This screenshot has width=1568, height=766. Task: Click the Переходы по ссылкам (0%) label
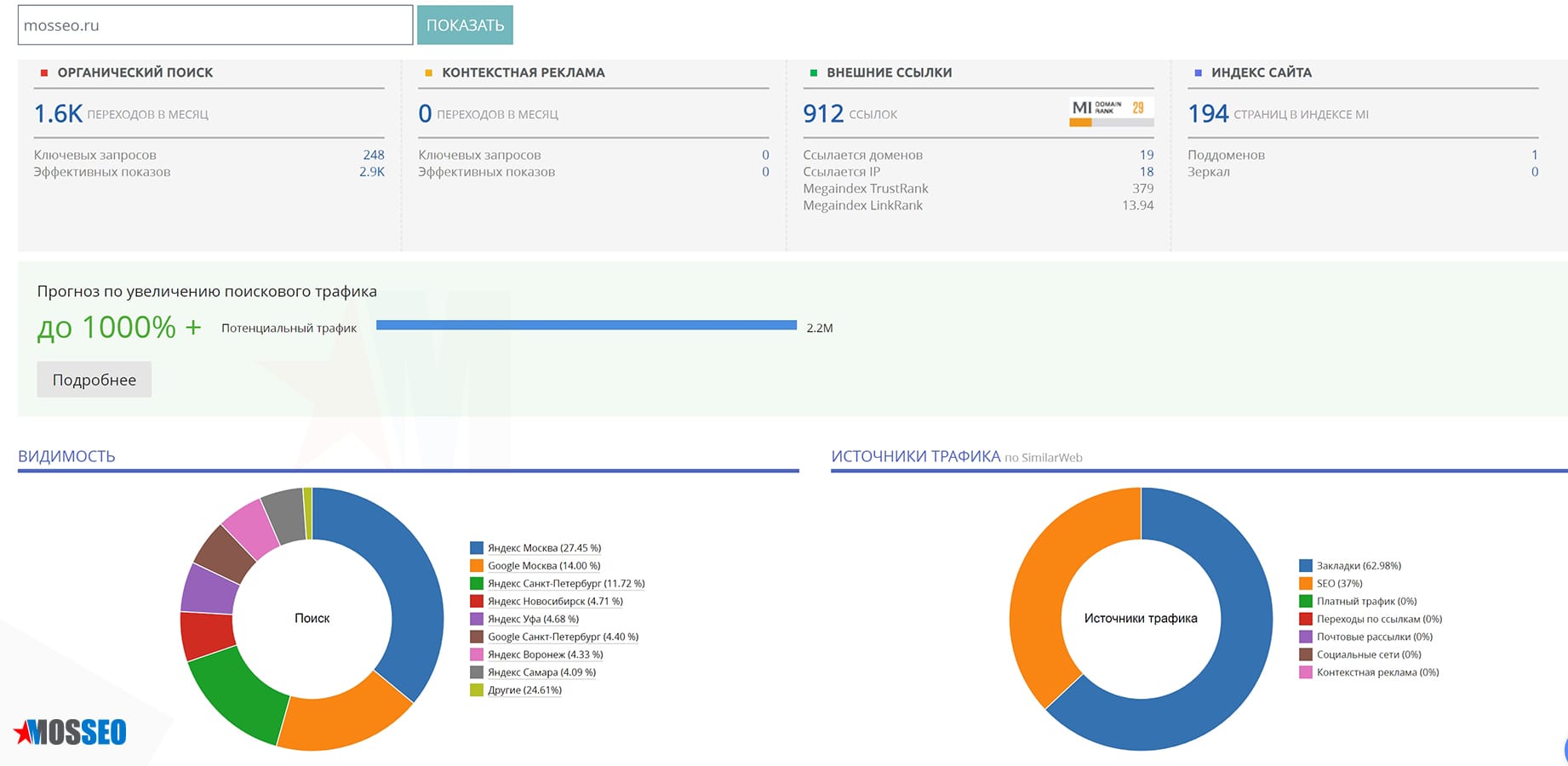(1380, 620)
